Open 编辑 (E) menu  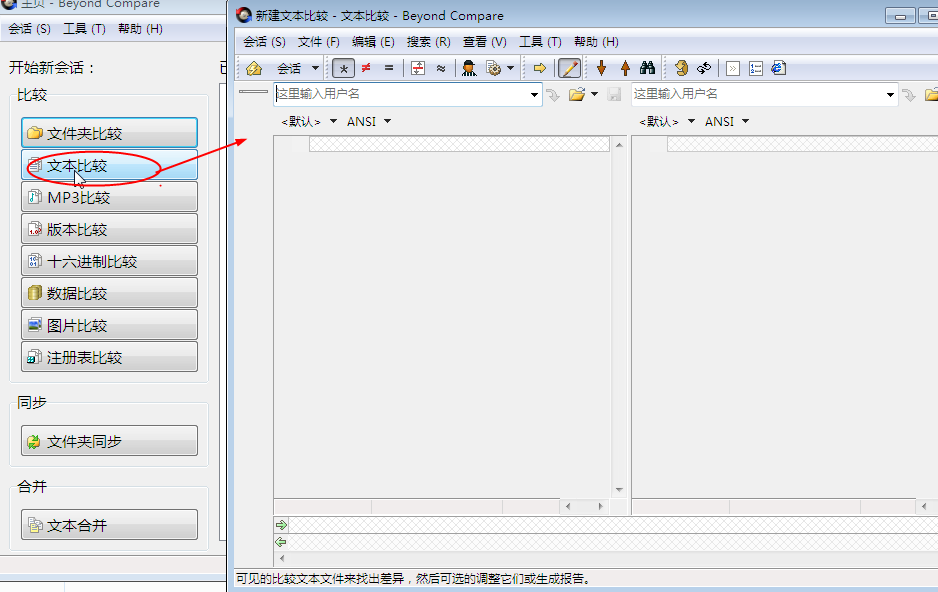(373, 42)
